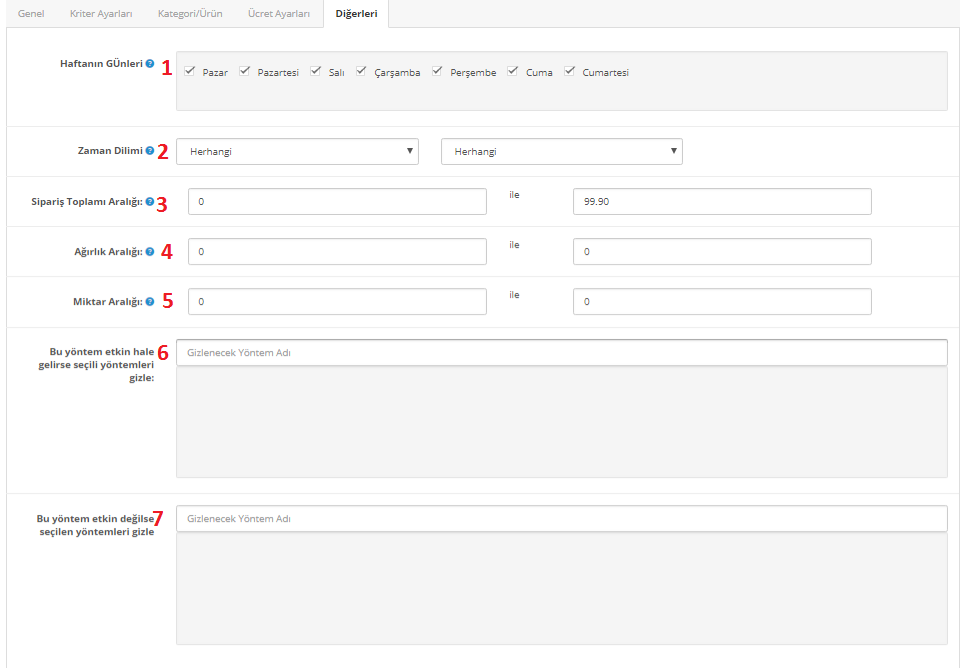
Task: Uncheck the Pazar checkbox
Action: 190,71
